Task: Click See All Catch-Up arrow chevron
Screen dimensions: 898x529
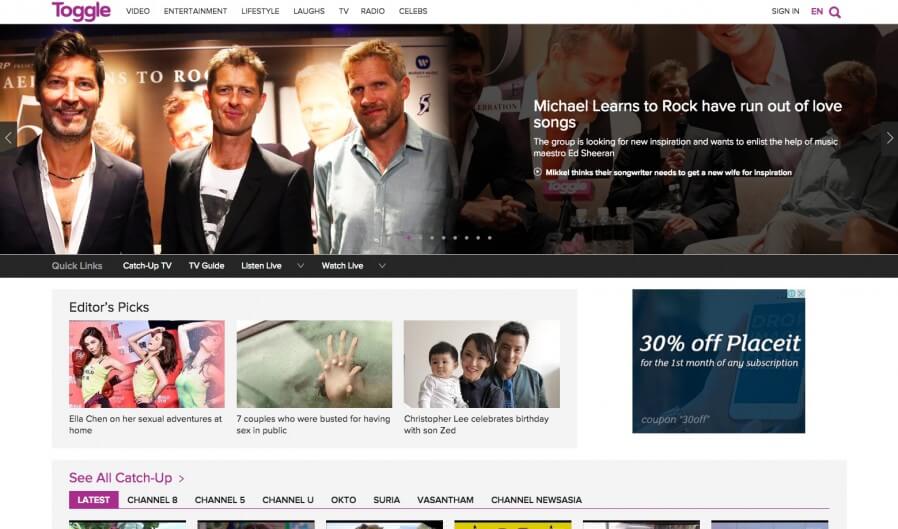Action: point(181,478)
